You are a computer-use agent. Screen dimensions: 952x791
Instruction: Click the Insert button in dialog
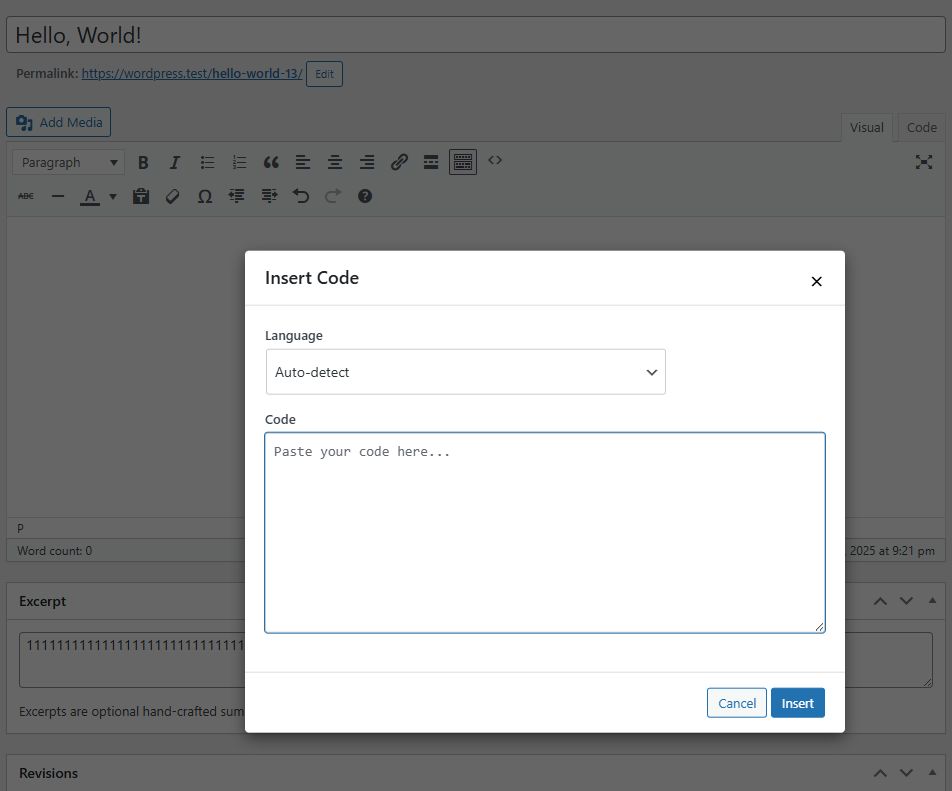tap(797, 703)
